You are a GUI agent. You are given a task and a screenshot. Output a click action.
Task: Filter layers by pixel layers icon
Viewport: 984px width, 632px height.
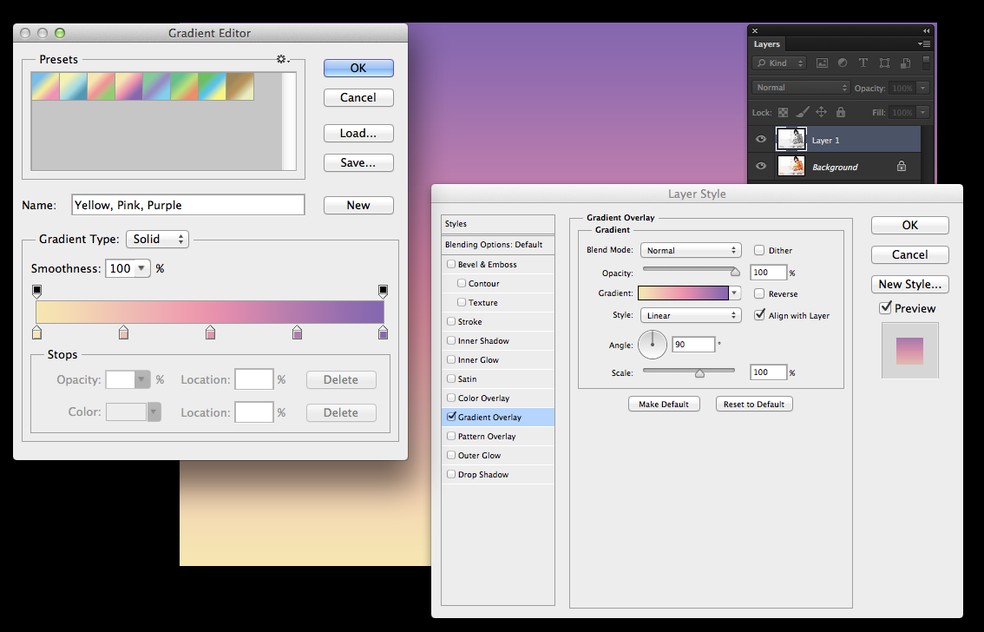[821, 63]
